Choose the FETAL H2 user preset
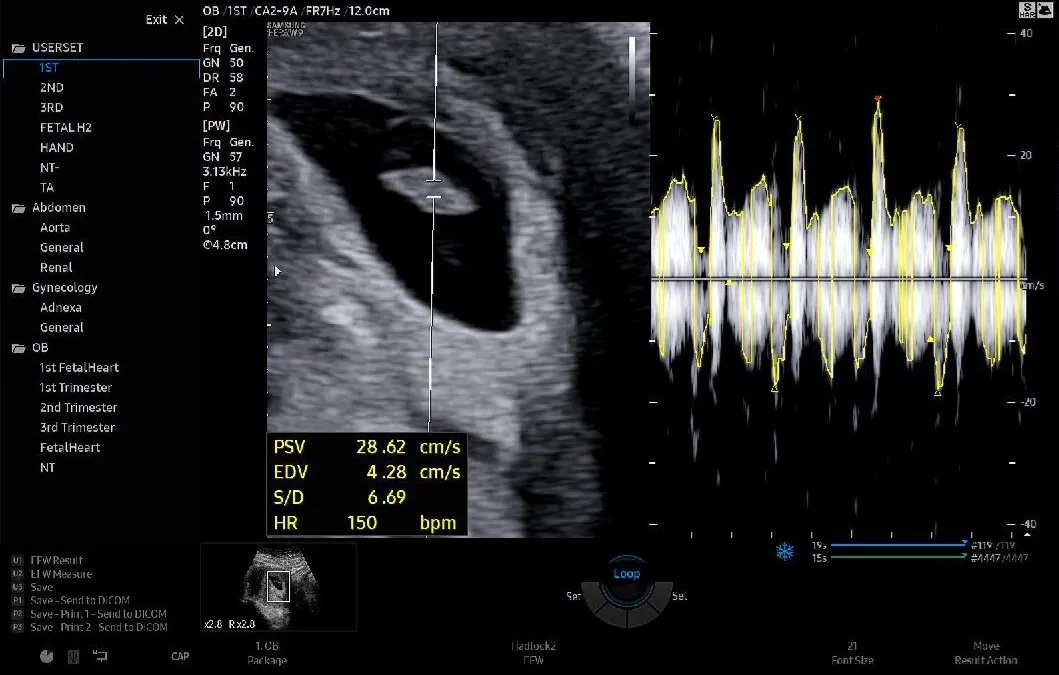Image resolution: width=1059 pixels, height=675 pixels. (66, 128)
